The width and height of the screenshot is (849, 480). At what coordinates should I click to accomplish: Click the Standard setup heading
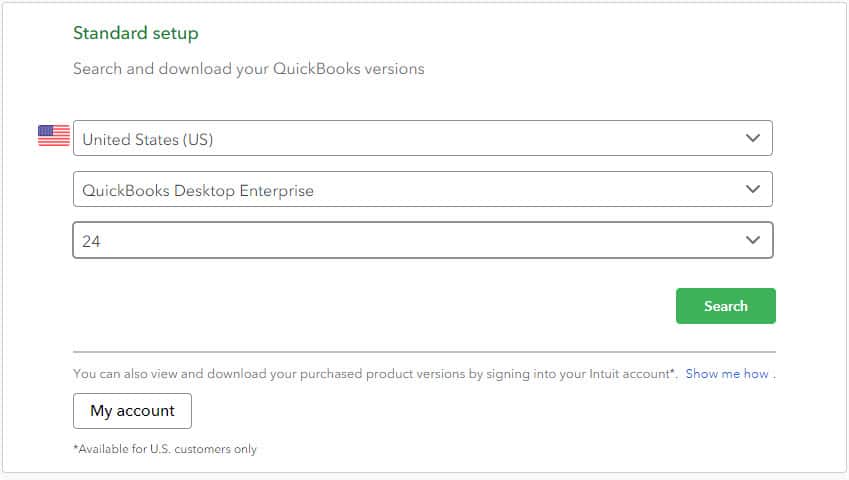pos(136,33)
